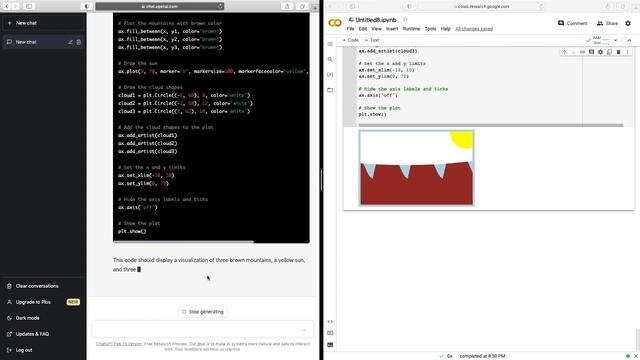
Task: Click the 'All changes saved' link
Action: tap(474, 29)
